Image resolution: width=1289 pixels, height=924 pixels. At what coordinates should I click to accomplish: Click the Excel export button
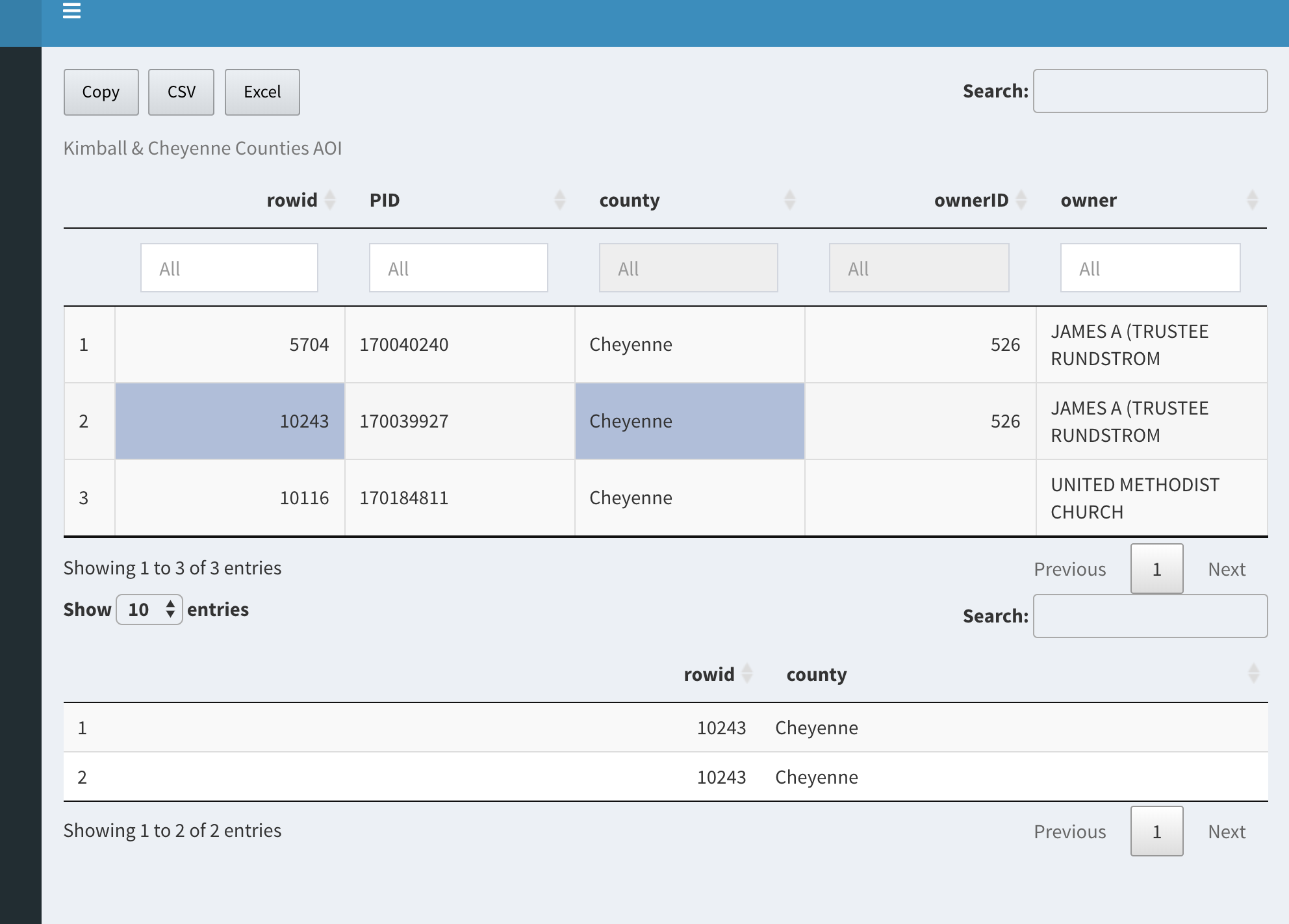pyautogui.click(x=261, y=91)
